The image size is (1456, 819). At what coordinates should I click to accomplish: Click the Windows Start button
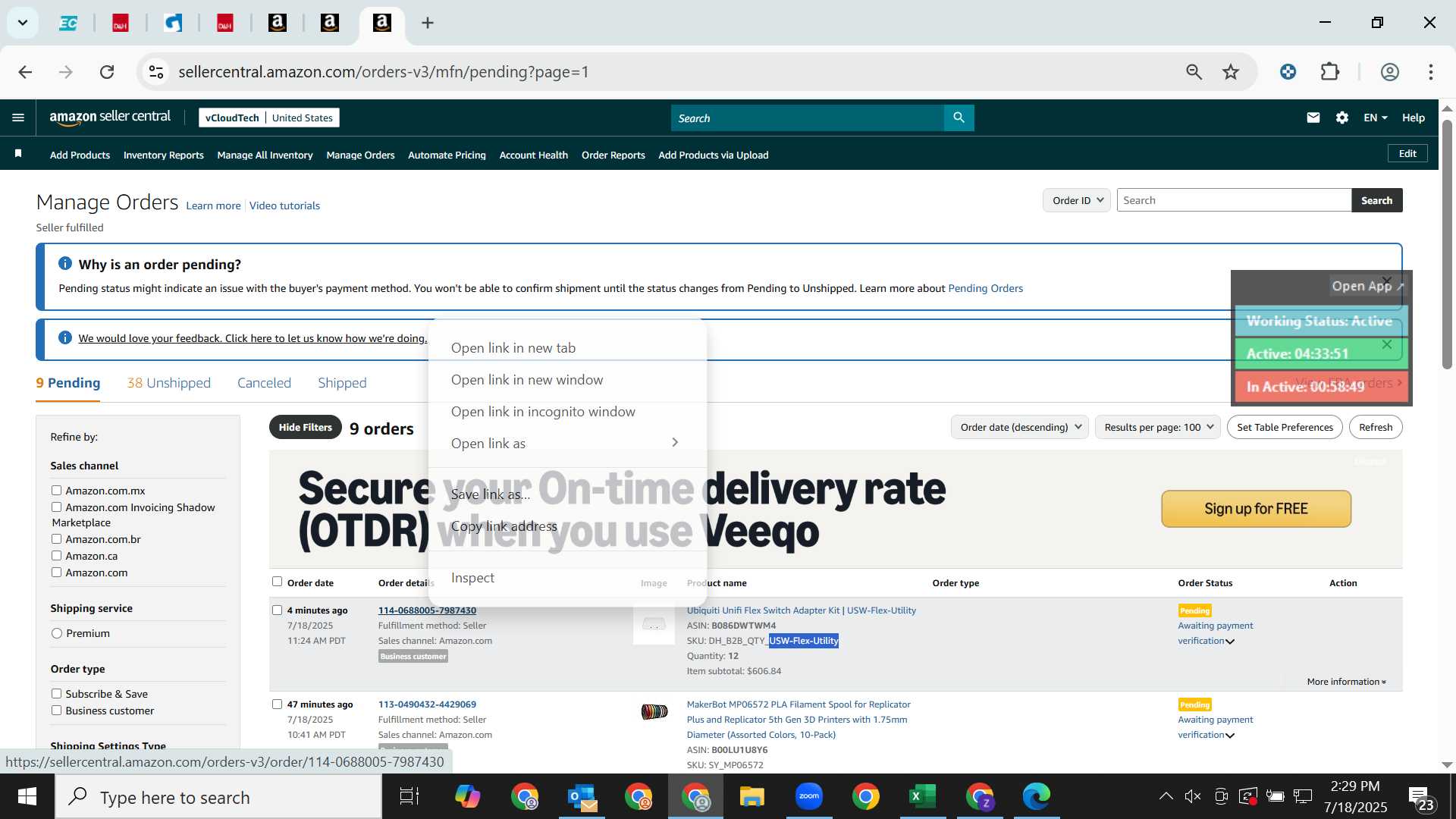click(27, 796)
